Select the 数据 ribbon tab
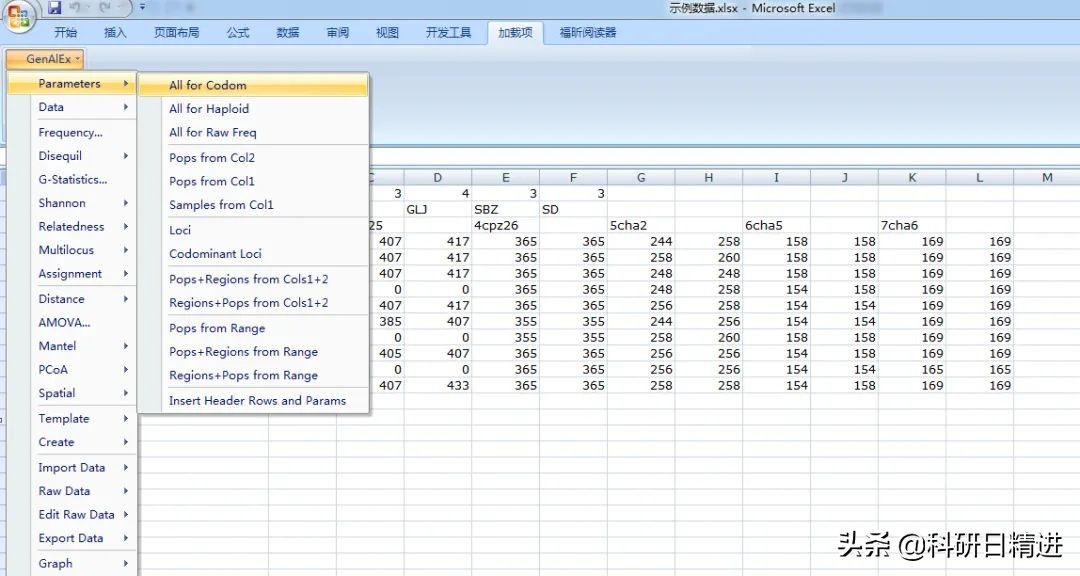Viewport: 1080px width, 576px height. 287,32
